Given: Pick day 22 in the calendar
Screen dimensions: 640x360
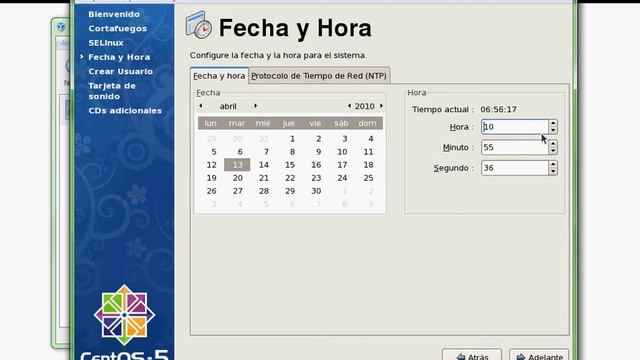Looking at the screenshot, I should (290, 178).
